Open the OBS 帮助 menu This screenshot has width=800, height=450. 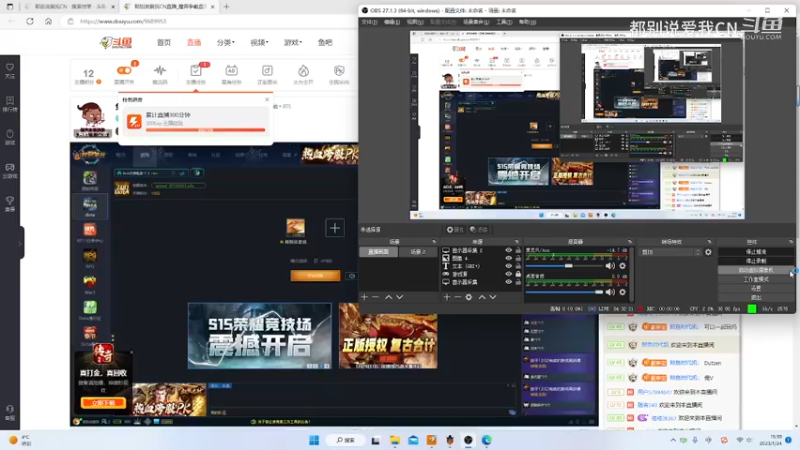[x=527, y=22]
